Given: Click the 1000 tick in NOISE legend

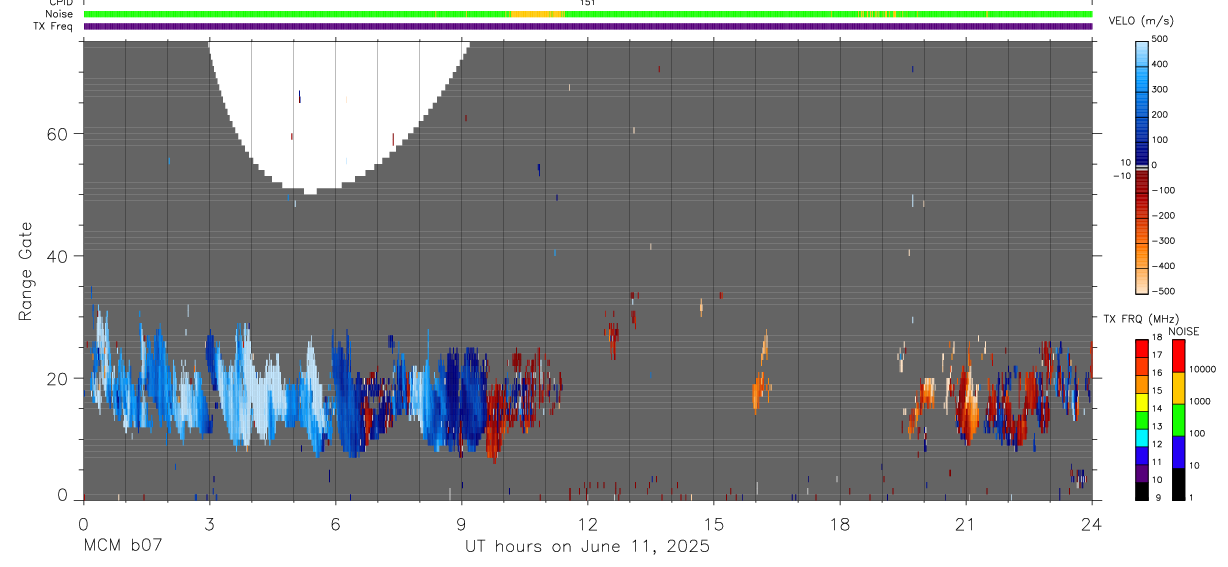Looking at the screenshot, I should 1200,401.
